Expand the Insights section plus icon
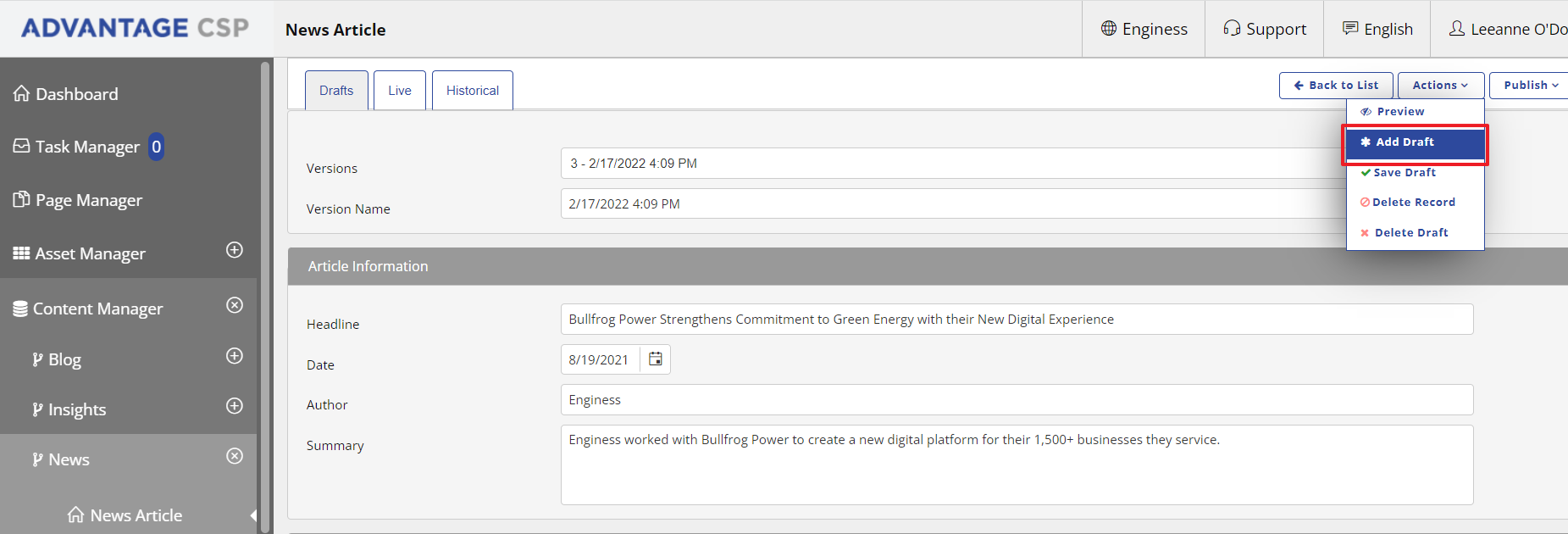 (x=235, y=406)
